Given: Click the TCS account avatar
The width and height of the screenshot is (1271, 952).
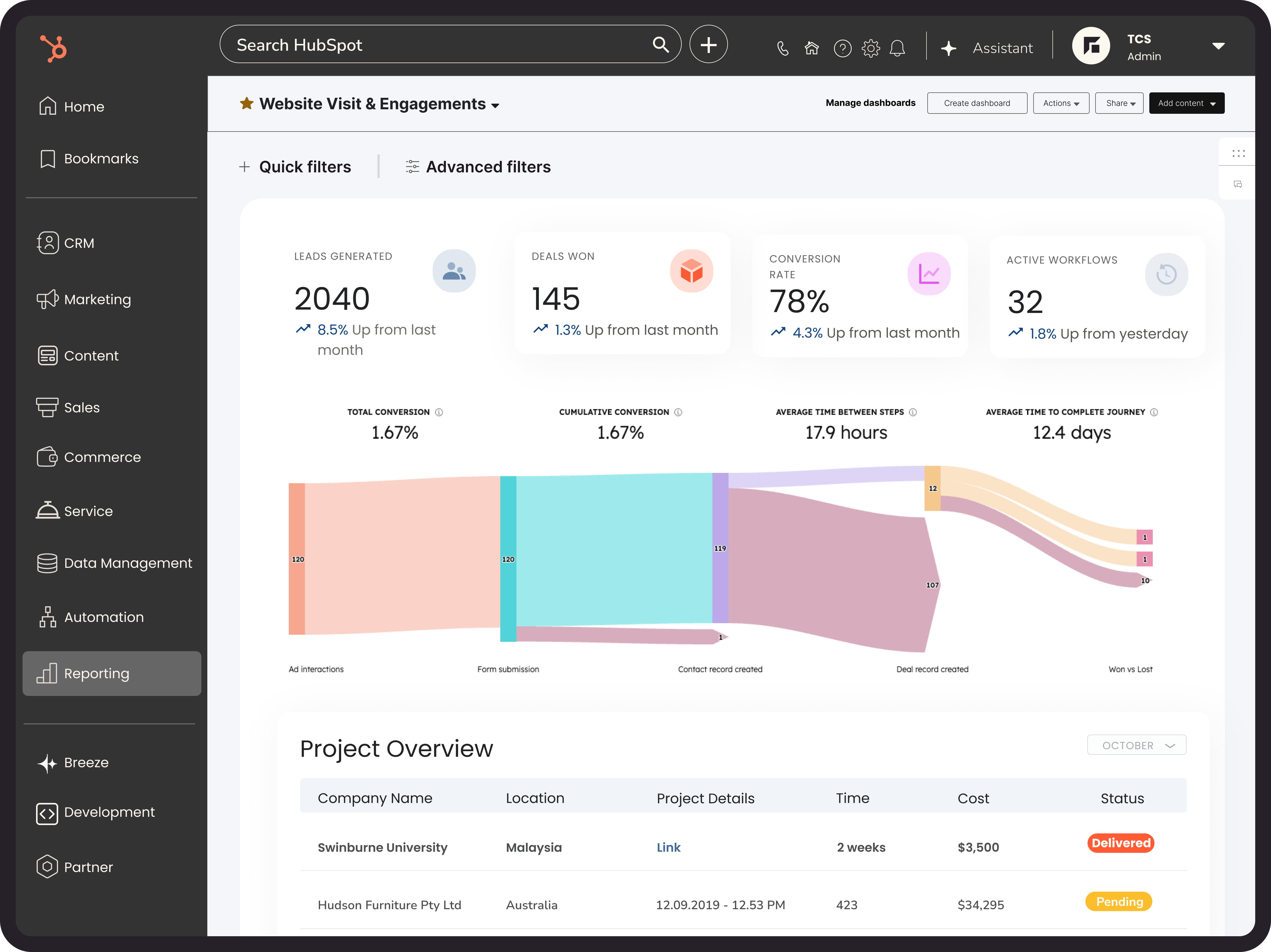Looking at the screenshot, I should click(1091, 46).
